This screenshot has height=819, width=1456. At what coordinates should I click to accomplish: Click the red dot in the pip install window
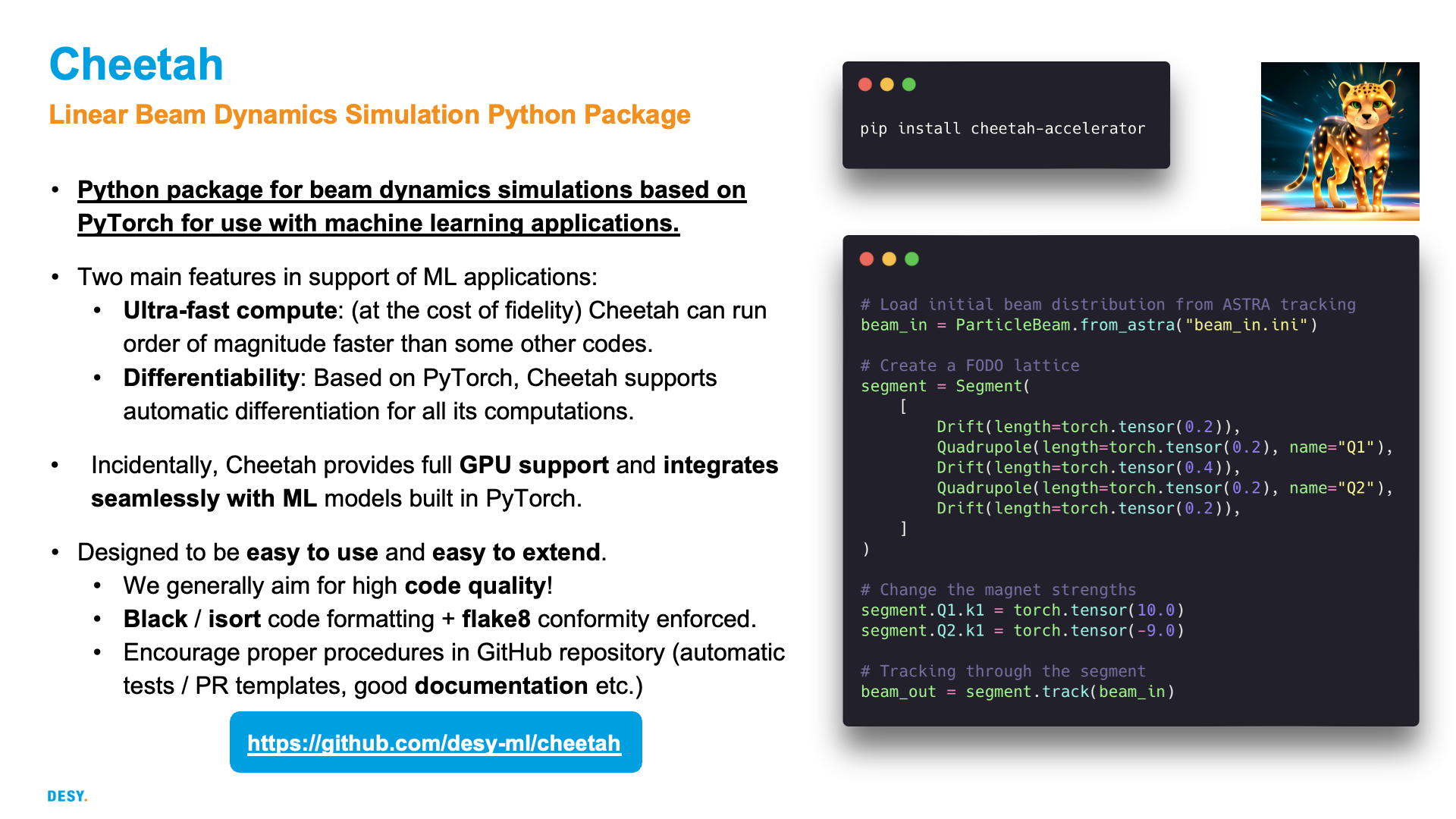click(x=864, y=84)
